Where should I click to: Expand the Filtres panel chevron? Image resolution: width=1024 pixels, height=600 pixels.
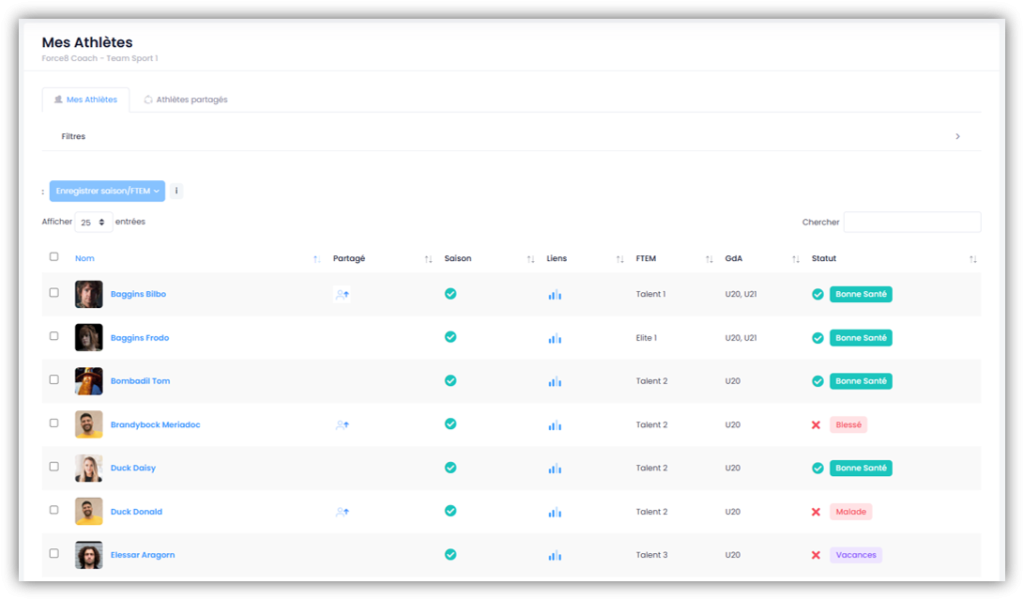click(957, 136)
